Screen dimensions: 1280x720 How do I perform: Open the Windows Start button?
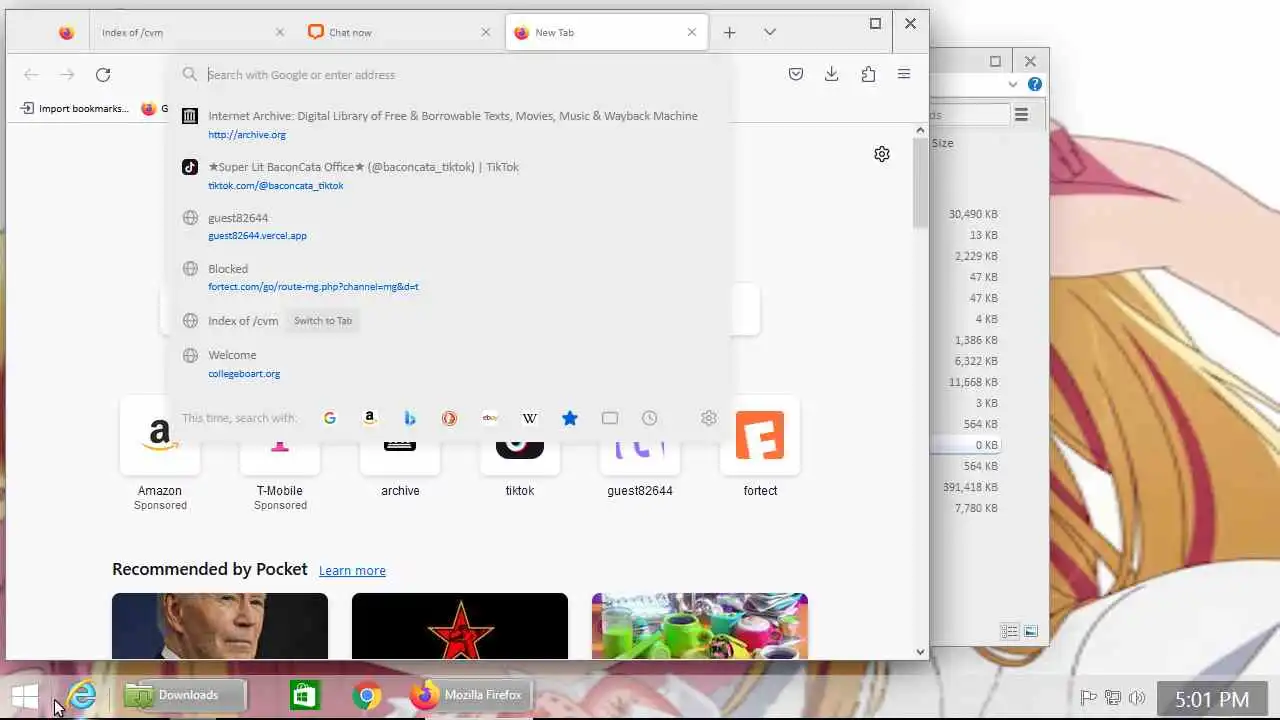pyautogui.click(x=25, y=695)
